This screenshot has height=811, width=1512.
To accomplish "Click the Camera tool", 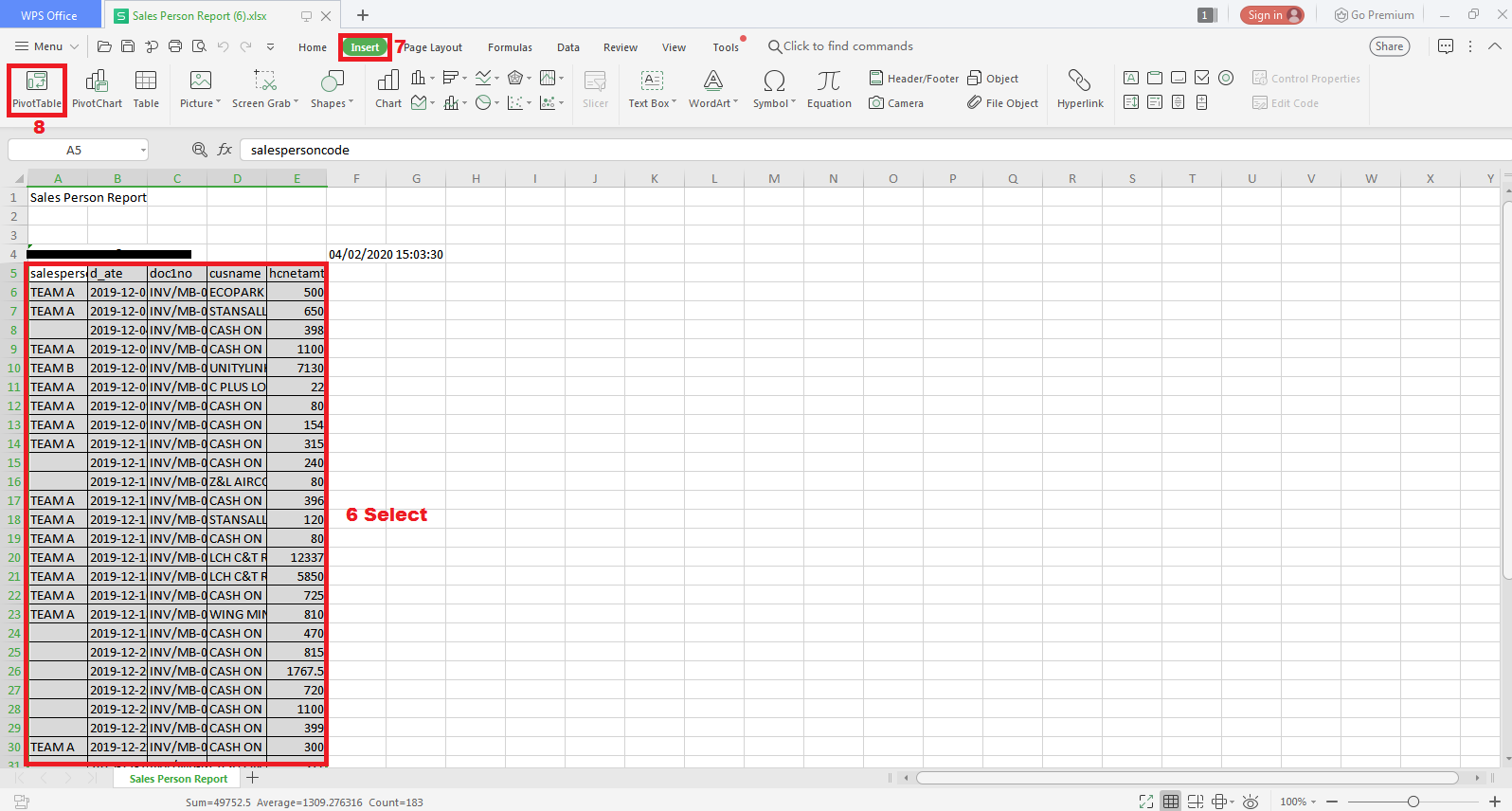I will point(896,103).
